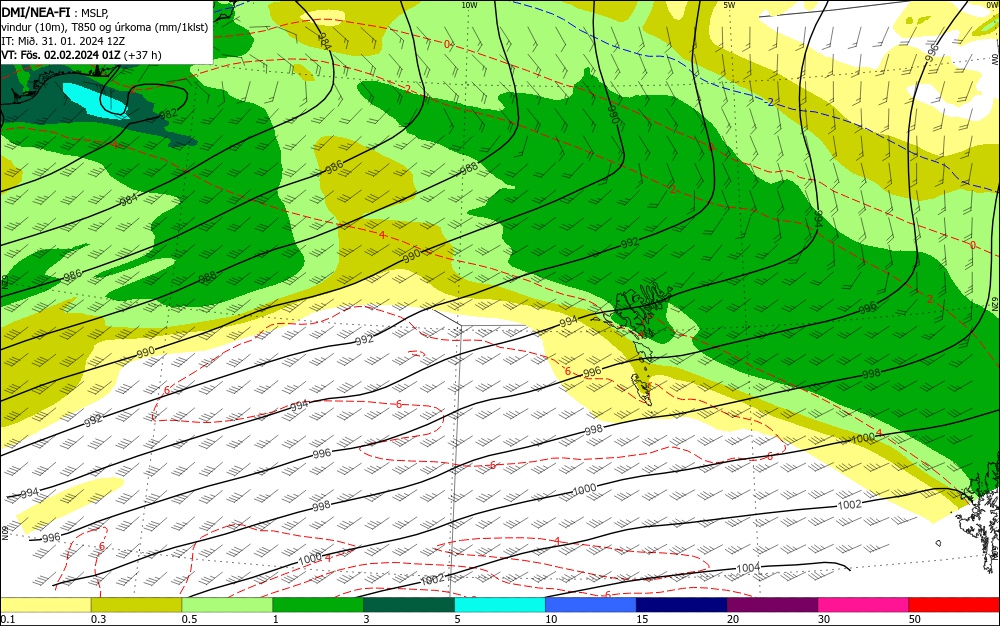Click the legend value "50"
The width and height of the screenshot is (1000, 626).
pos(915,619)
